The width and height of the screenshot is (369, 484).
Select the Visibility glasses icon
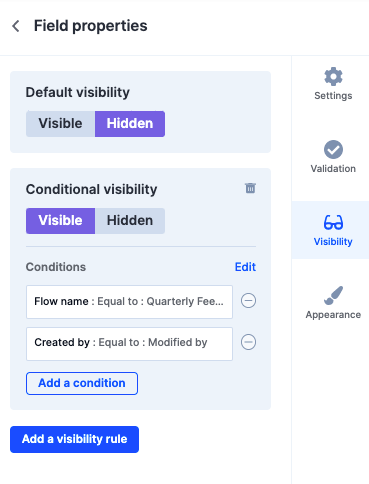333,222
